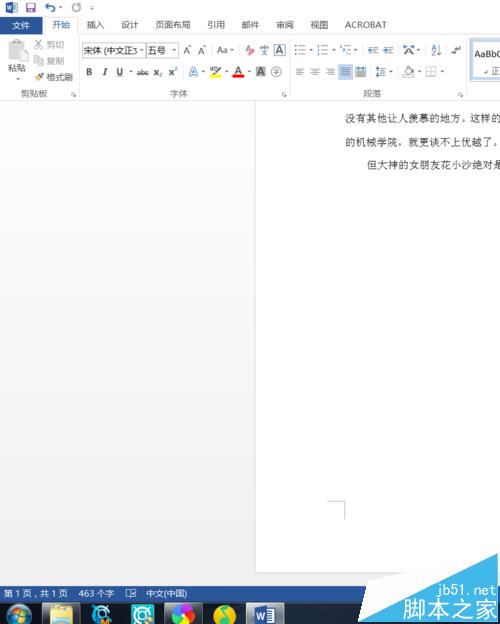
Task: Apply text effects glowing A icon
Action: coord(193,72)
